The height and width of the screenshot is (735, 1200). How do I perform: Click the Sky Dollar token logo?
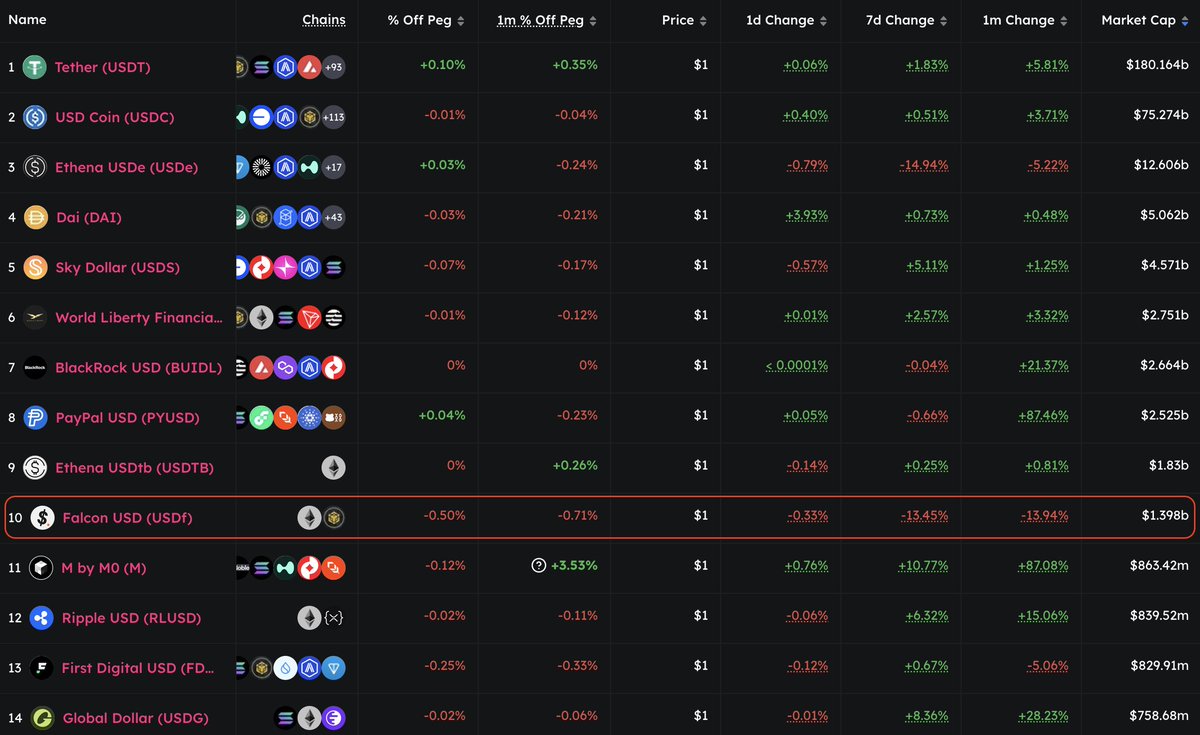(x=36, y=267)
